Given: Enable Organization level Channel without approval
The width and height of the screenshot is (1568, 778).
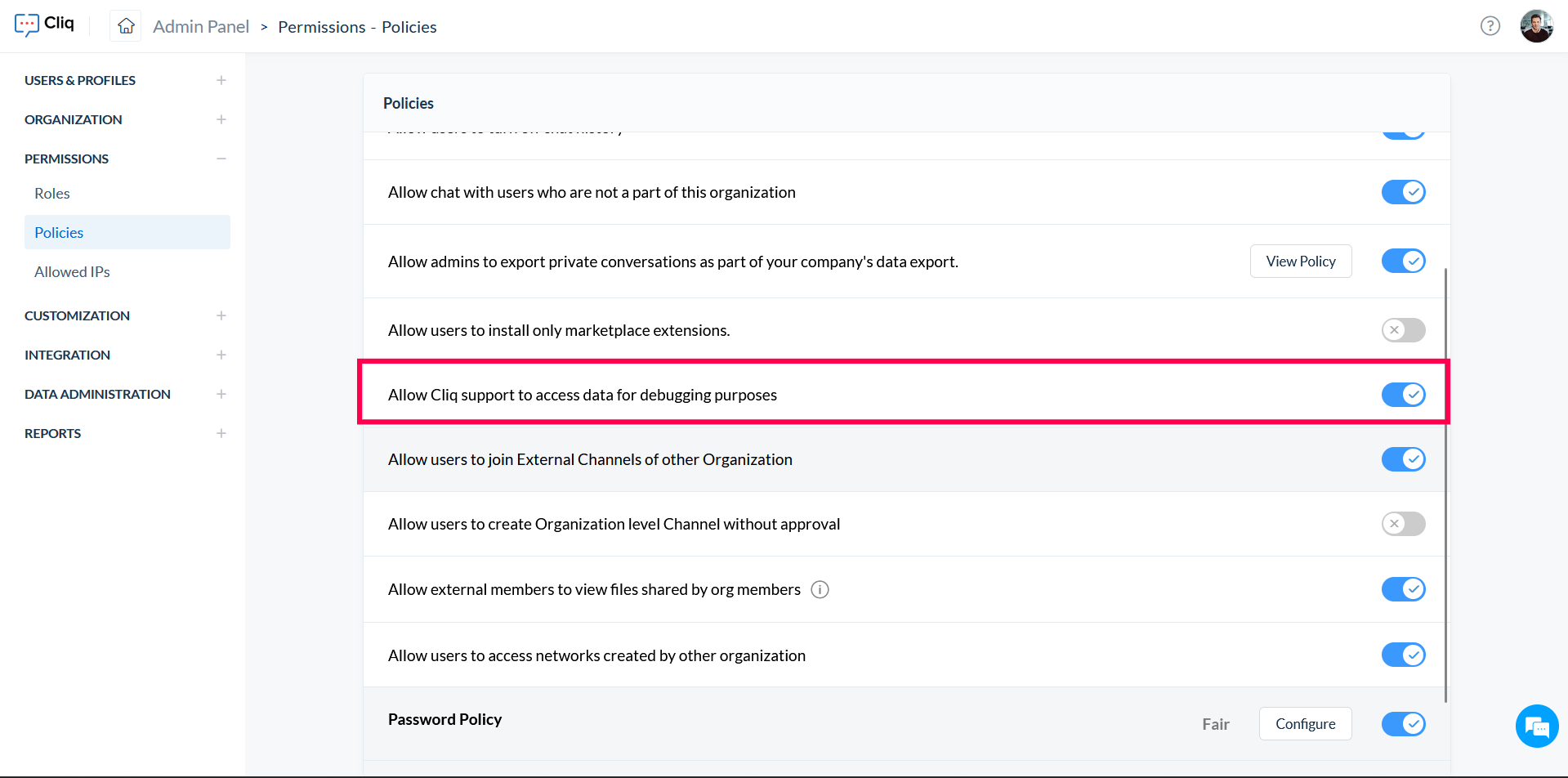Looking at the screenshot, I should [1403, 524].
